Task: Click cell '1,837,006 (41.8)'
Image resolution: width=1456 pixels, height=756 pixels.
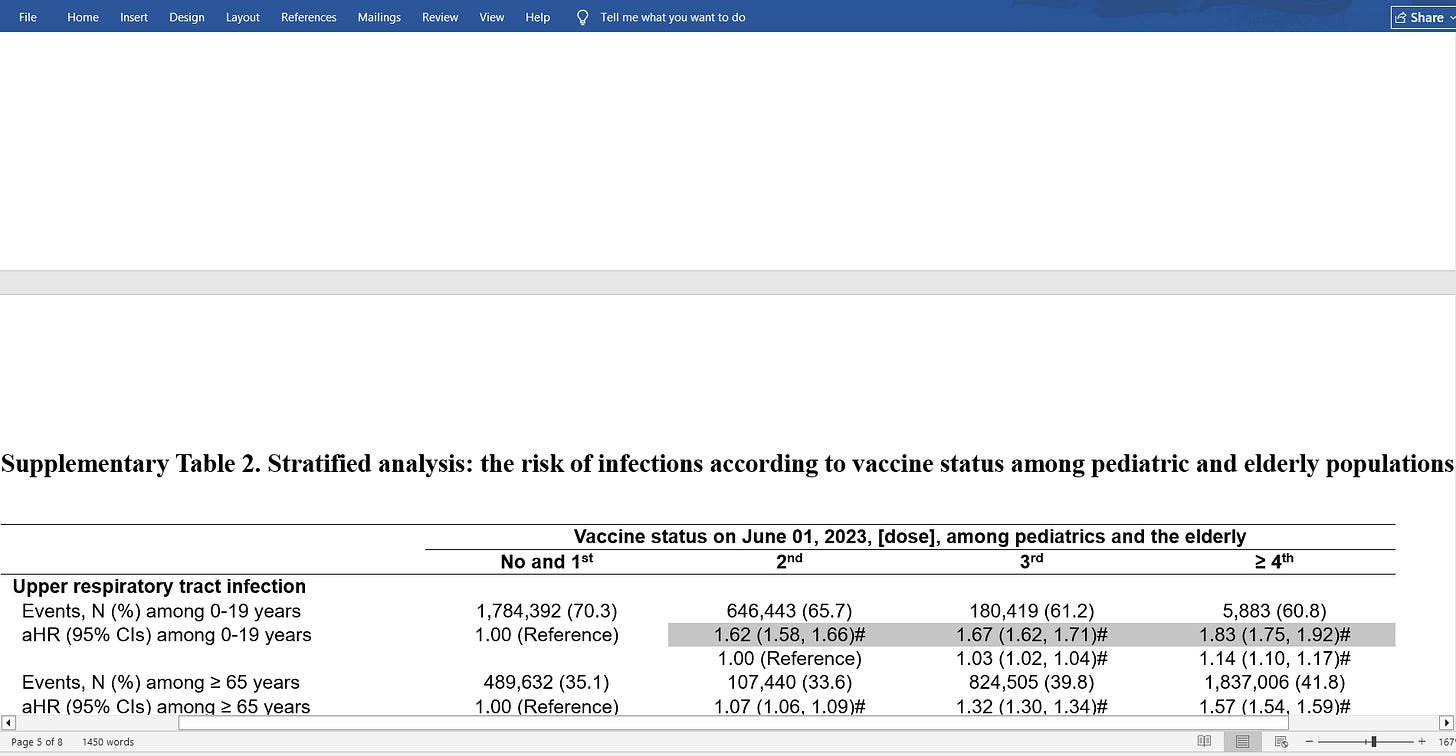Action: pos(1275,683)
